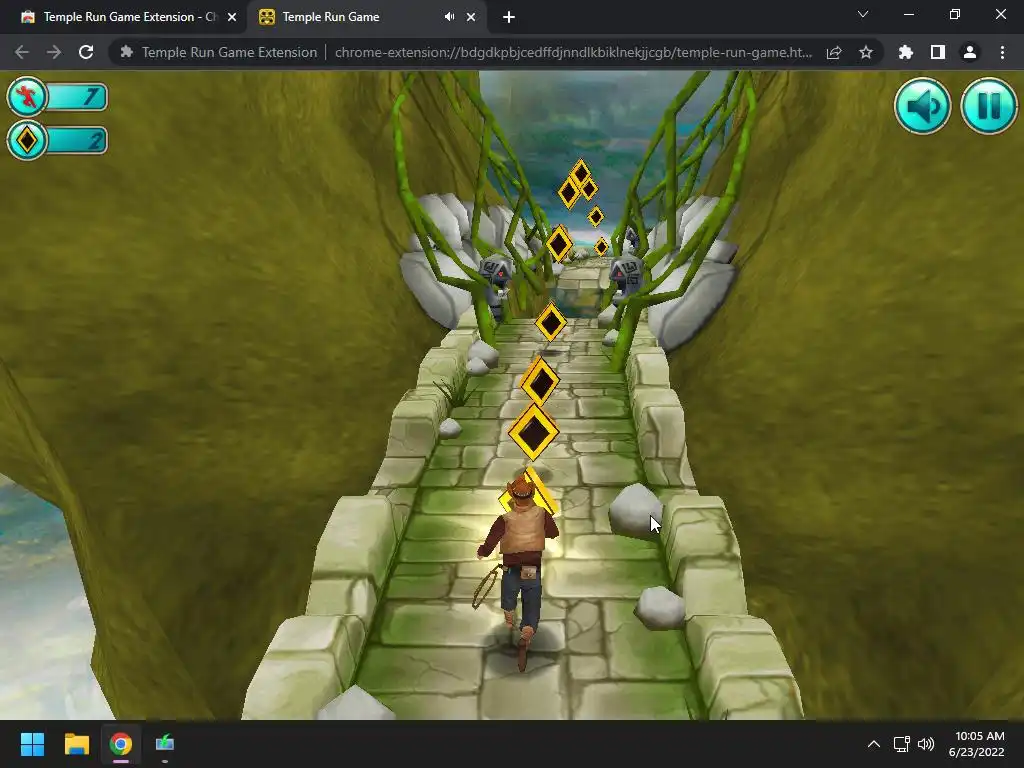The image size is (1024, 768).
Task: Switch to Temple Run Game Extension tab
Action: tap(124, 17)
